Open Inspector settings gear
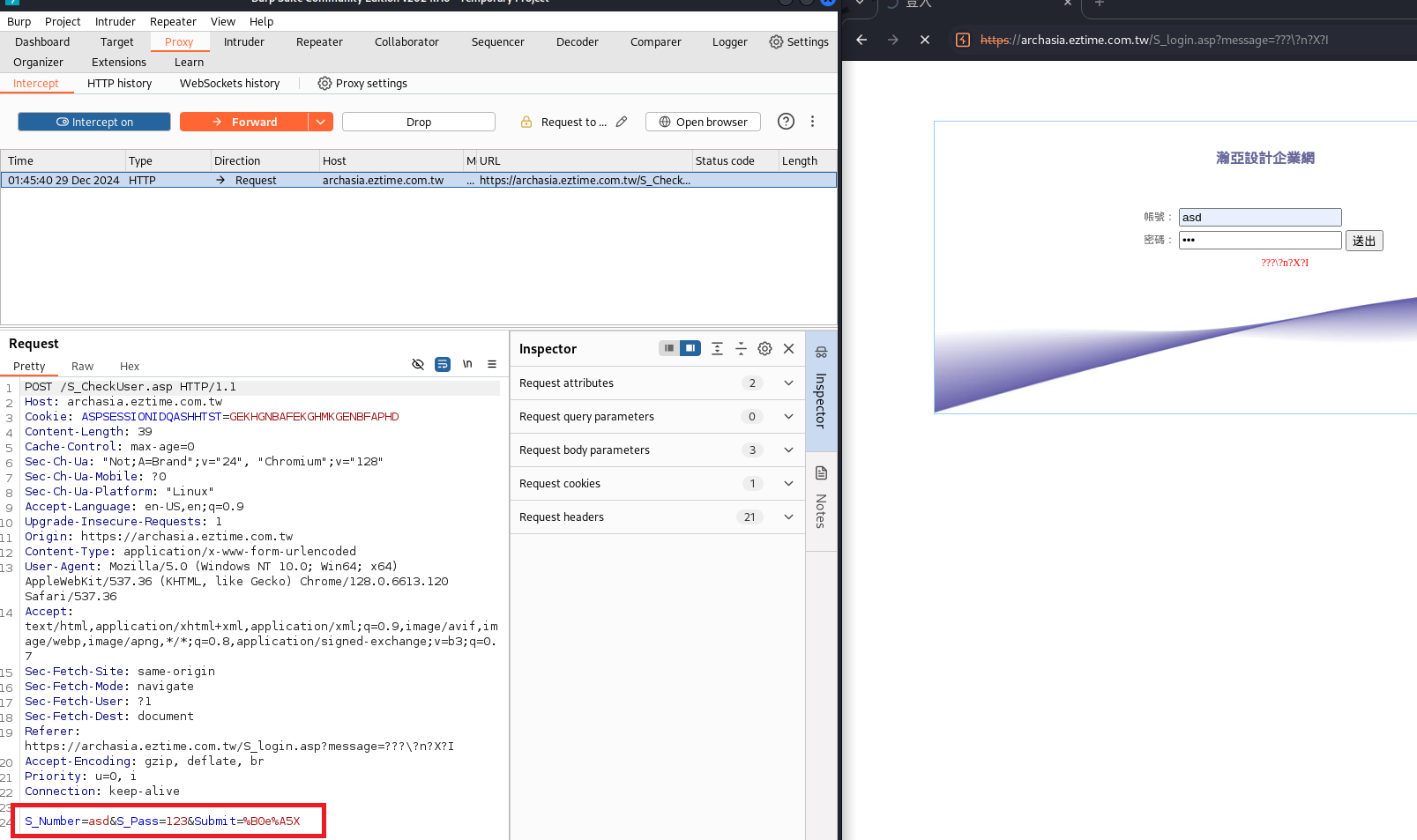Viewport: 1417px width, 840px height. pyautogui.click(x=764, y=348)
